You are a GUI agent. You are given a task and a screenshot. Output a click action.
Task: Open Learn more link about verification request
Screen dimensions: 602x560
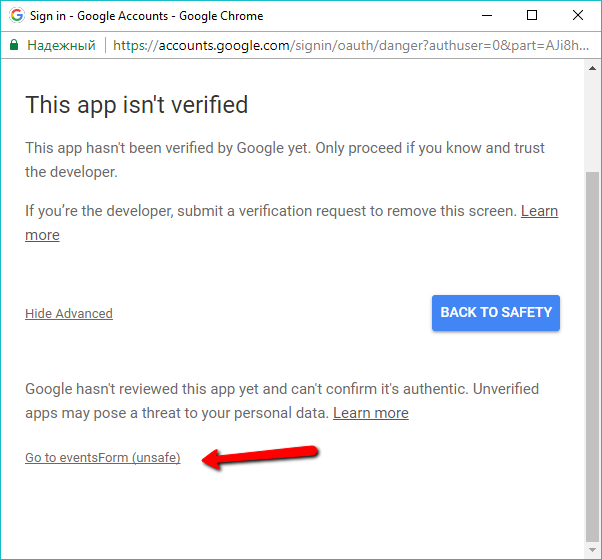coord(539,211)
